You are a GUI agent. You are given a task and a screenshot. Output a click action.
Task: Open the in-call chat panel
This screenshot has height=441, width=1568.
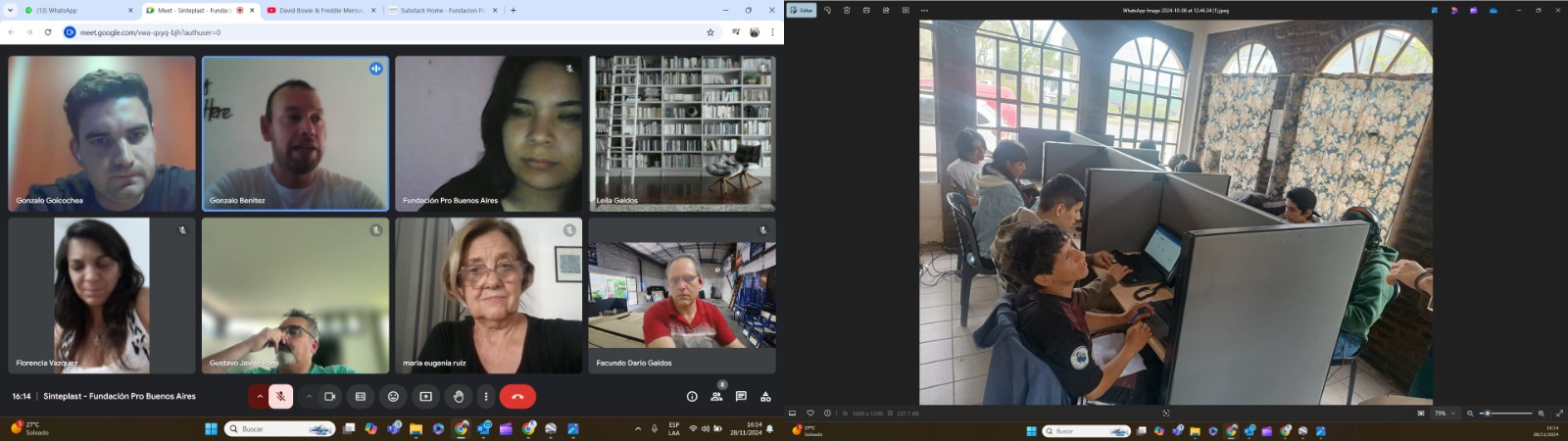(741, 397)
